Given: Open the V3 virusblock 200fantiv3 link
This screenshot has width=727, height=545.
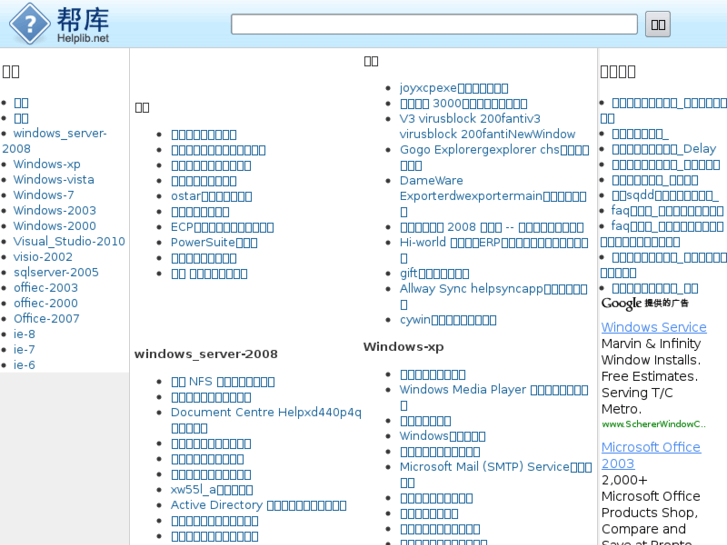Looking at the screenshot, I should tap(488, 126).
